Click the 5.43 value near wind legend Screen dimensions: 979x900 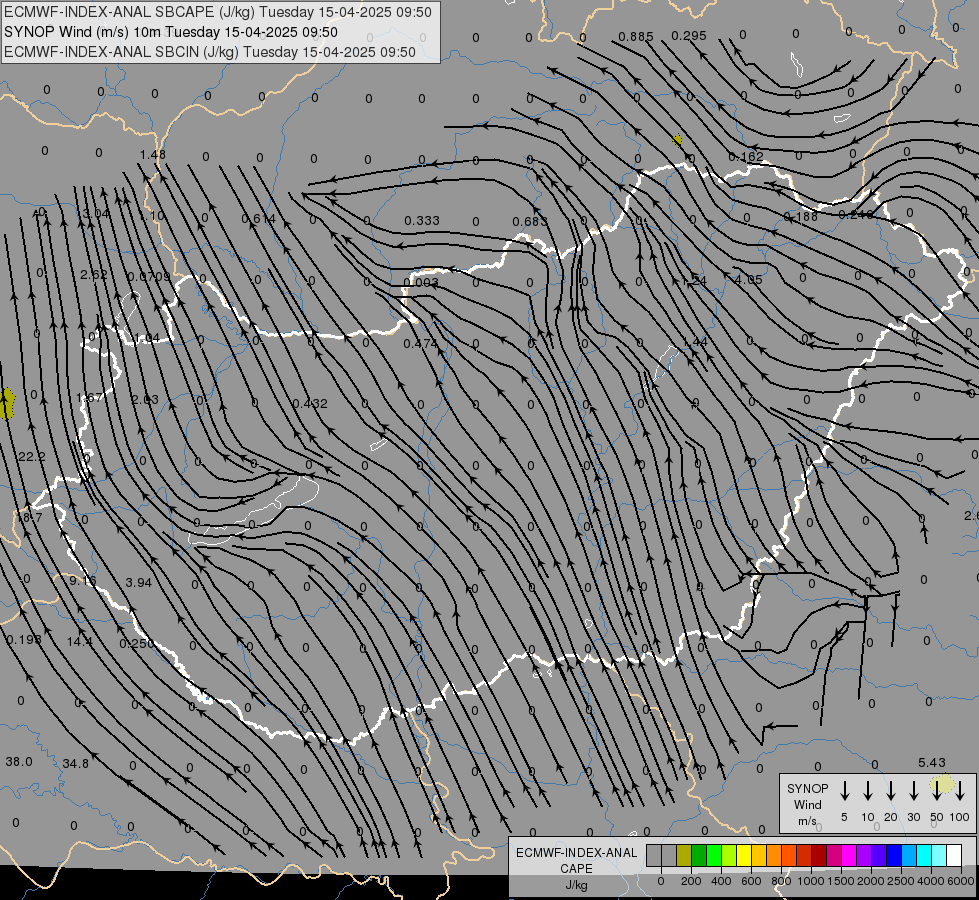(x=932, y=763)
